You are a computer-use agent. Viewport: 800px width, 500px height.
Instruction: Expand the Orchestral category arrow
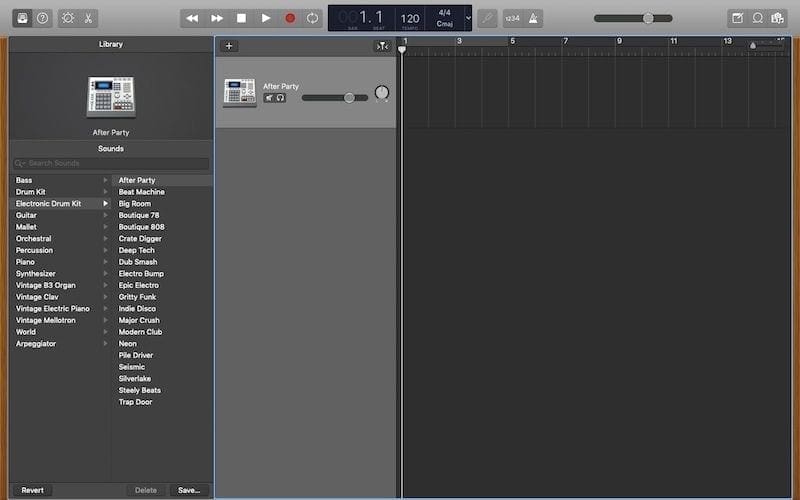[105, 239]
